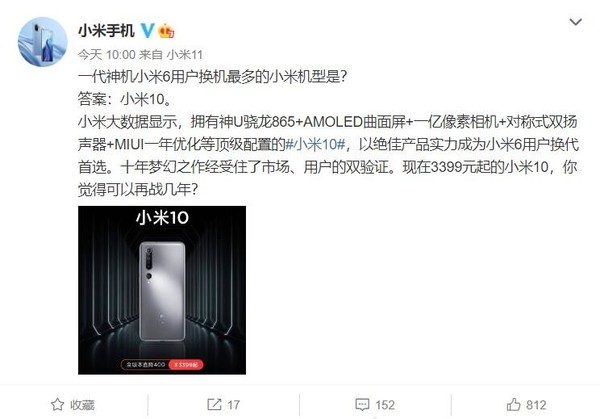
Task: Enlarge the 小米10 promotional image
Action: [x=162, y=290]
